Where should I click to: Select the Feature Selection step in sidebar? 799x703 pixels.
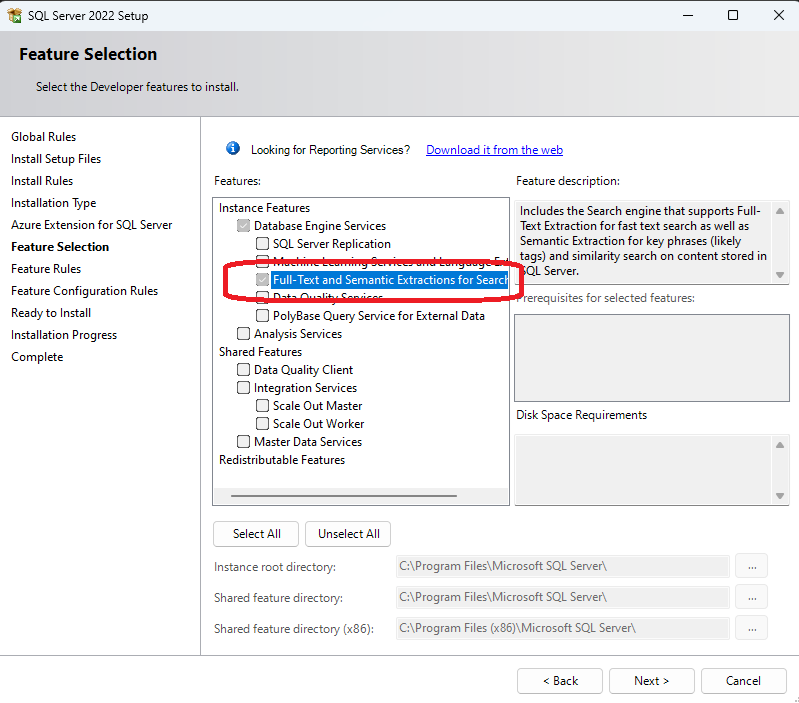click(60, 247)
